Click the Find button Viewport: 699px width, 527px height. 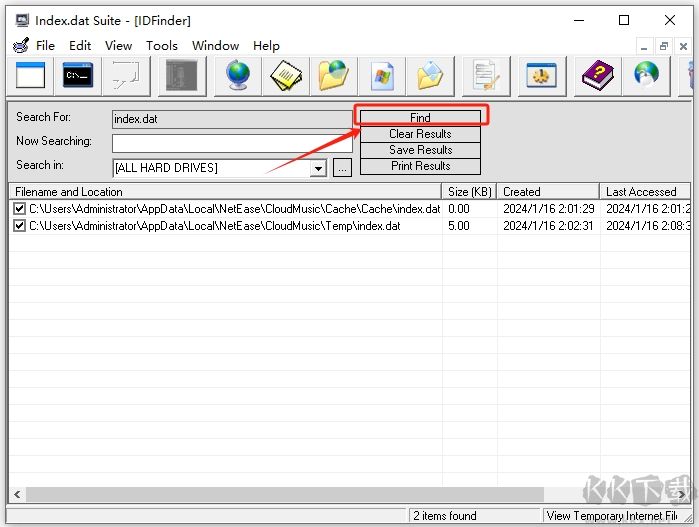[x=420, y=117]
